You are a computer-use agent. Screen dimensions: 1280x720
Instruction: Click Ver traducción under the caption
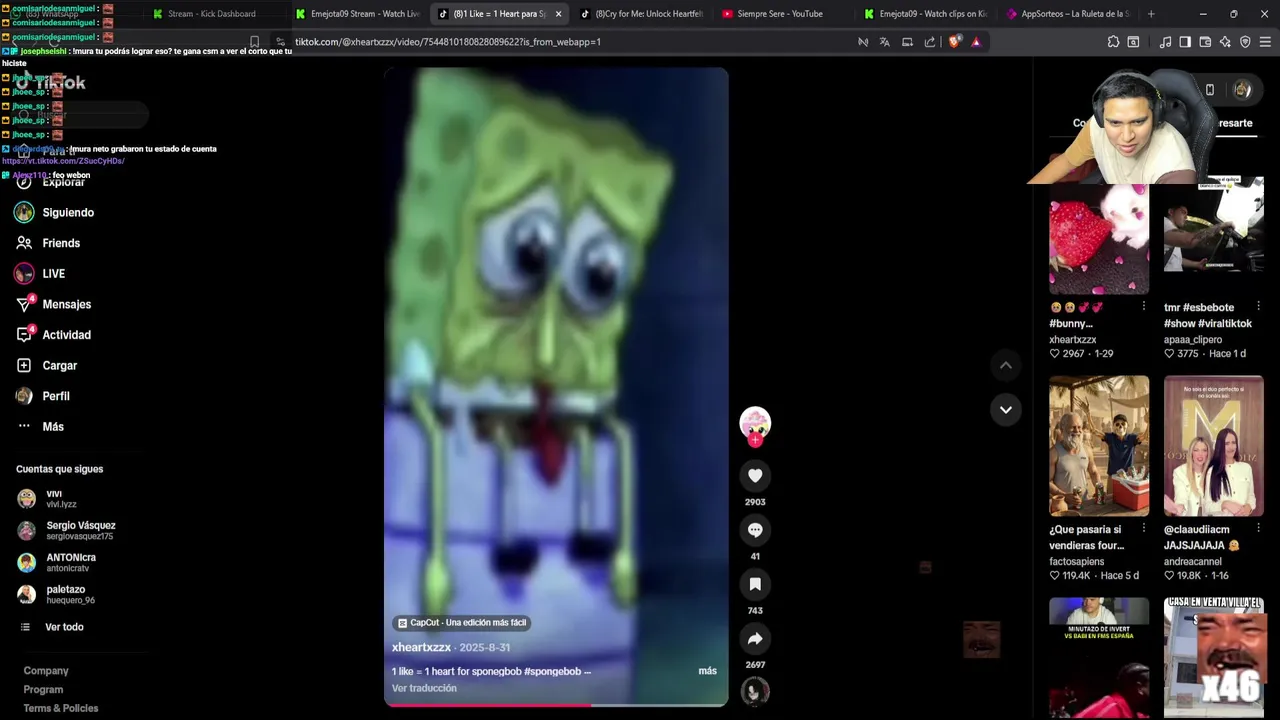(x=424, y=688)
